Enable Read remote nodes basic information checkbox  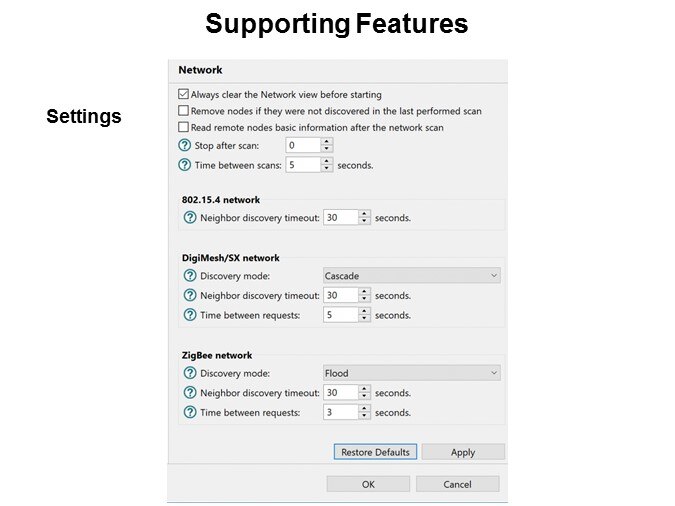[184, 128]
